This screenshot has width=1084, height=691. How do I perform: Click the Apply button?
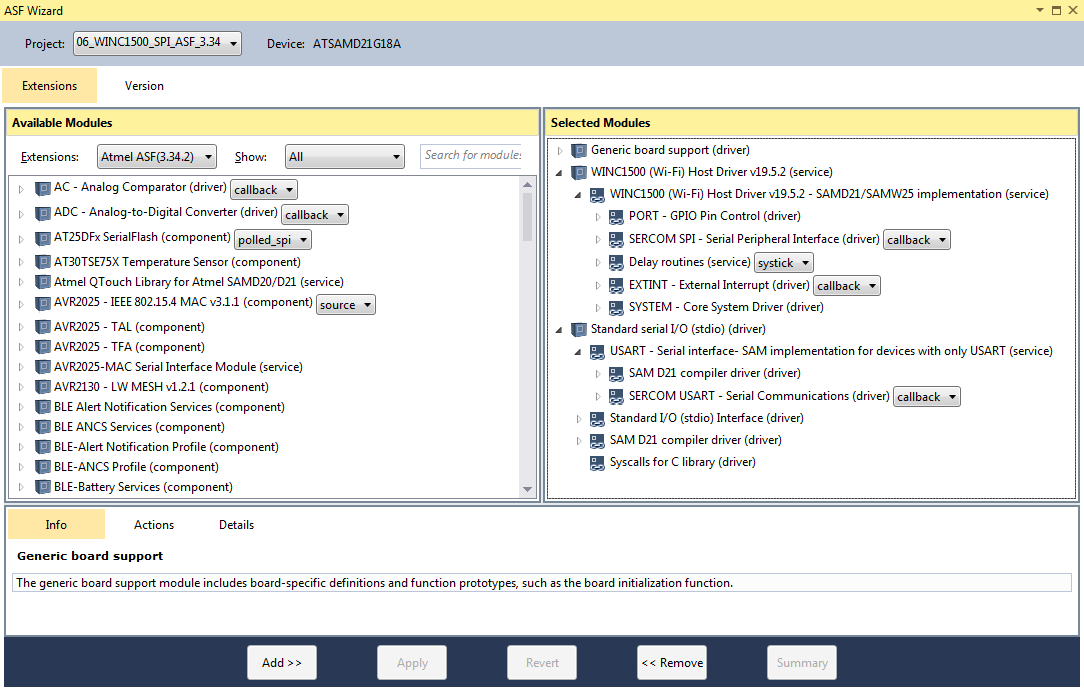[x=412, y=663]
